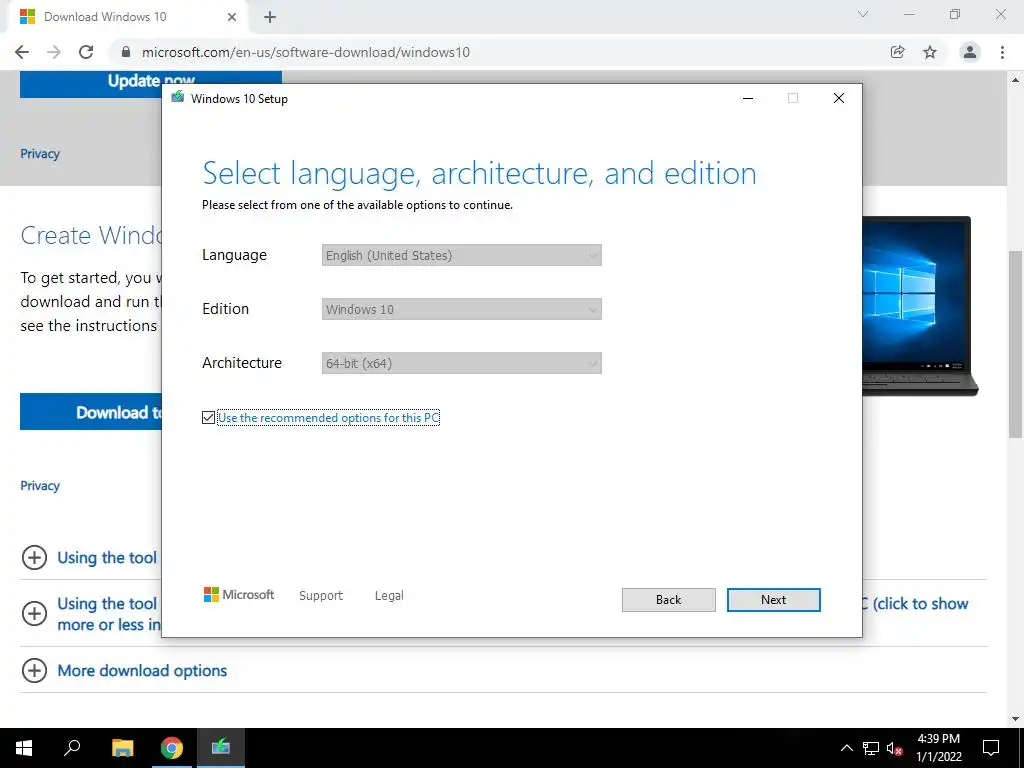Switch to Windows Setup taskbar icon
This screenshot has height=768, width=1024.
(x=221, y=748)
